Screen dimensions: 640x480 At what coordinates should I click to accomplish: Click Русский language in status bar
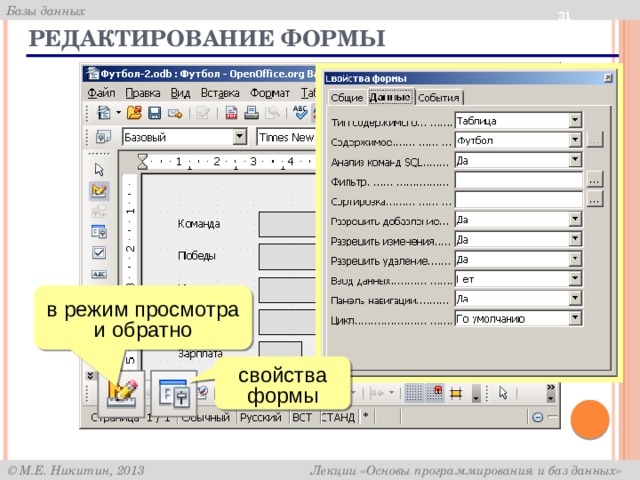[261, 418]
